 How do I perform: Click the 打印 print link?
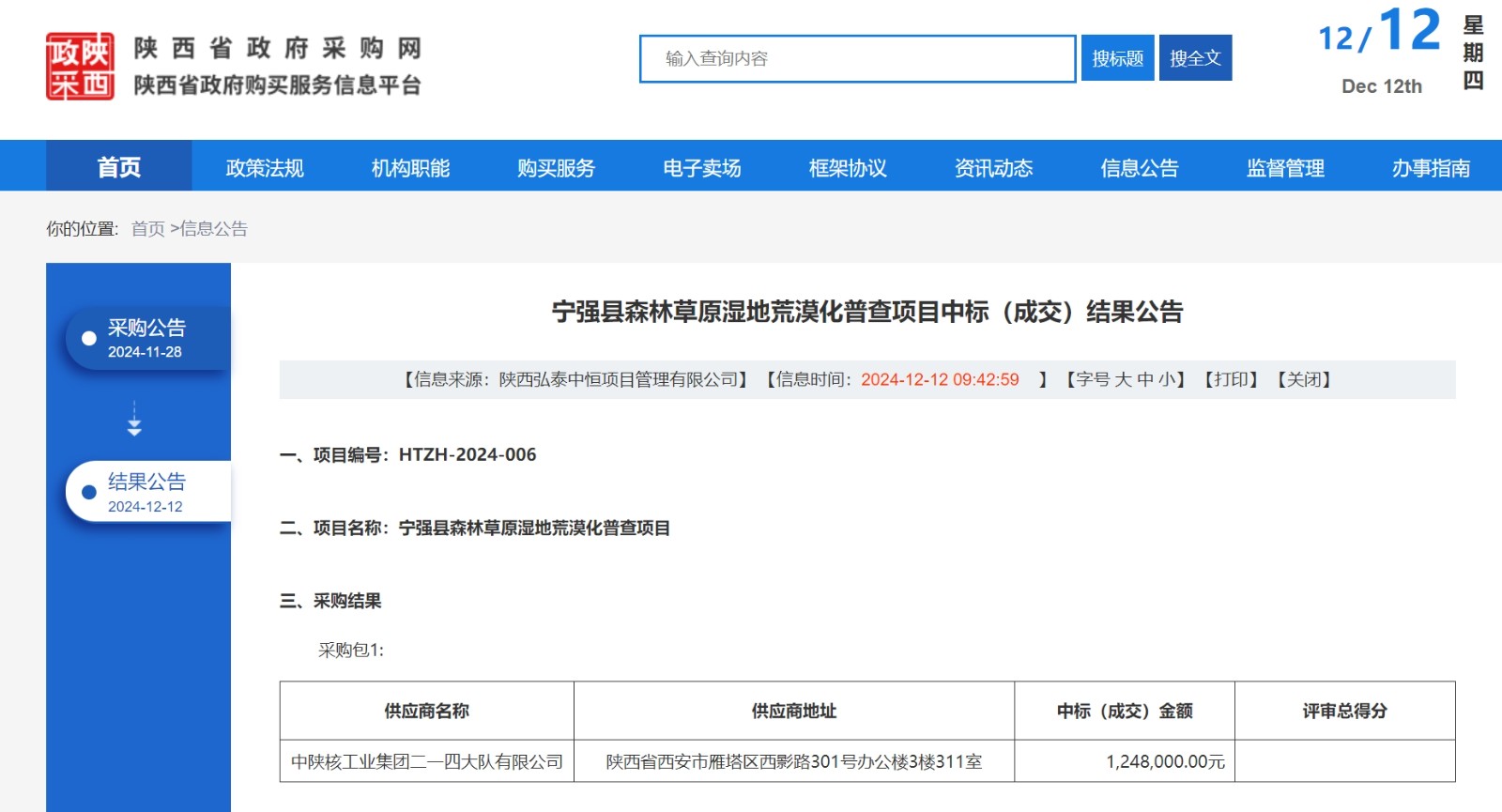(1231, 380)
